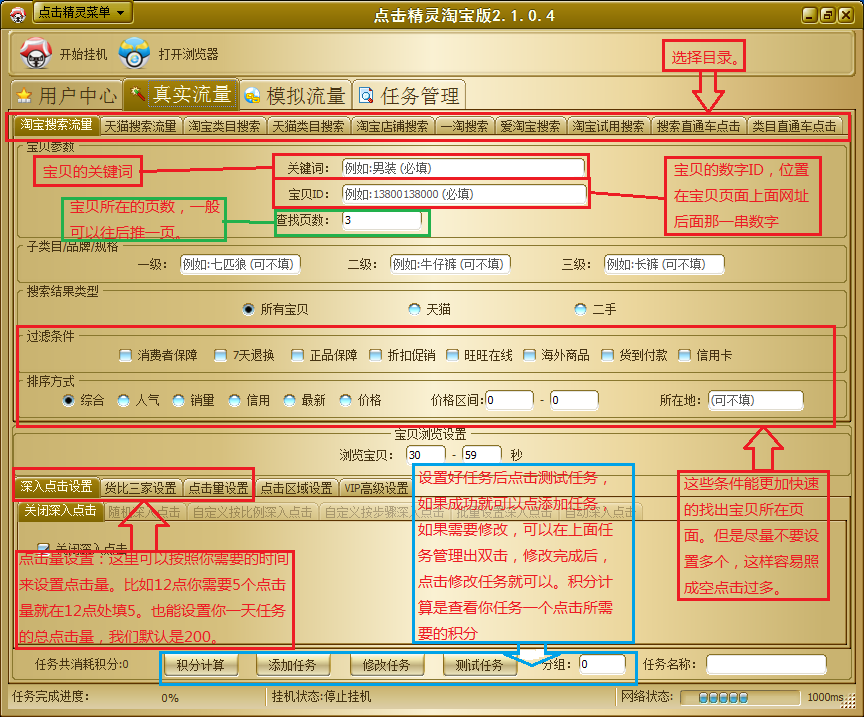Open the 点击精灵菜单 dropdown
864x717 pixels.
pos(83,12)
